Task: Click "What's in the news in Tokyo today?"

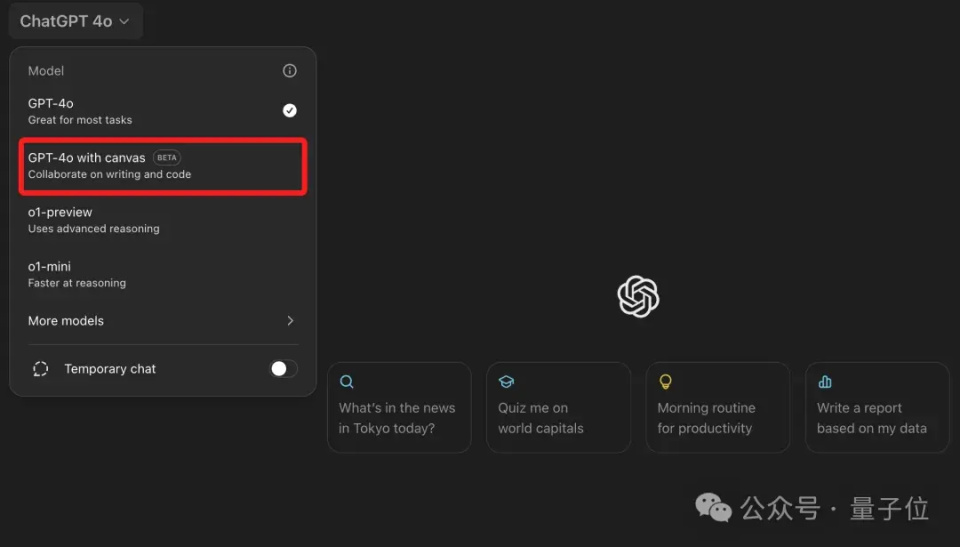Action: pos(397,418)
